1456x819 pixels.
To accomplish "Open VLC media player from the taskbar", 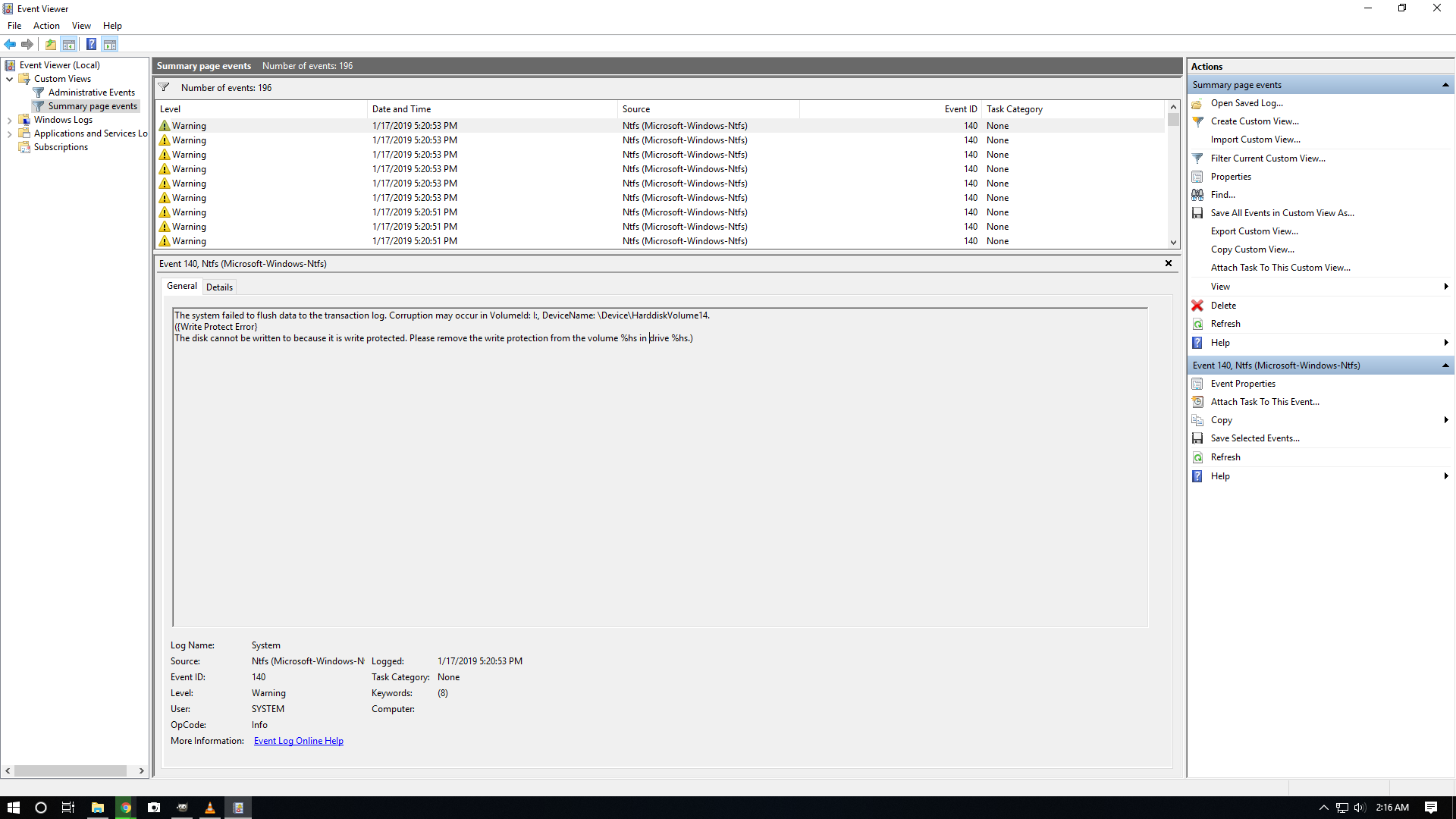I will point(210,808).
